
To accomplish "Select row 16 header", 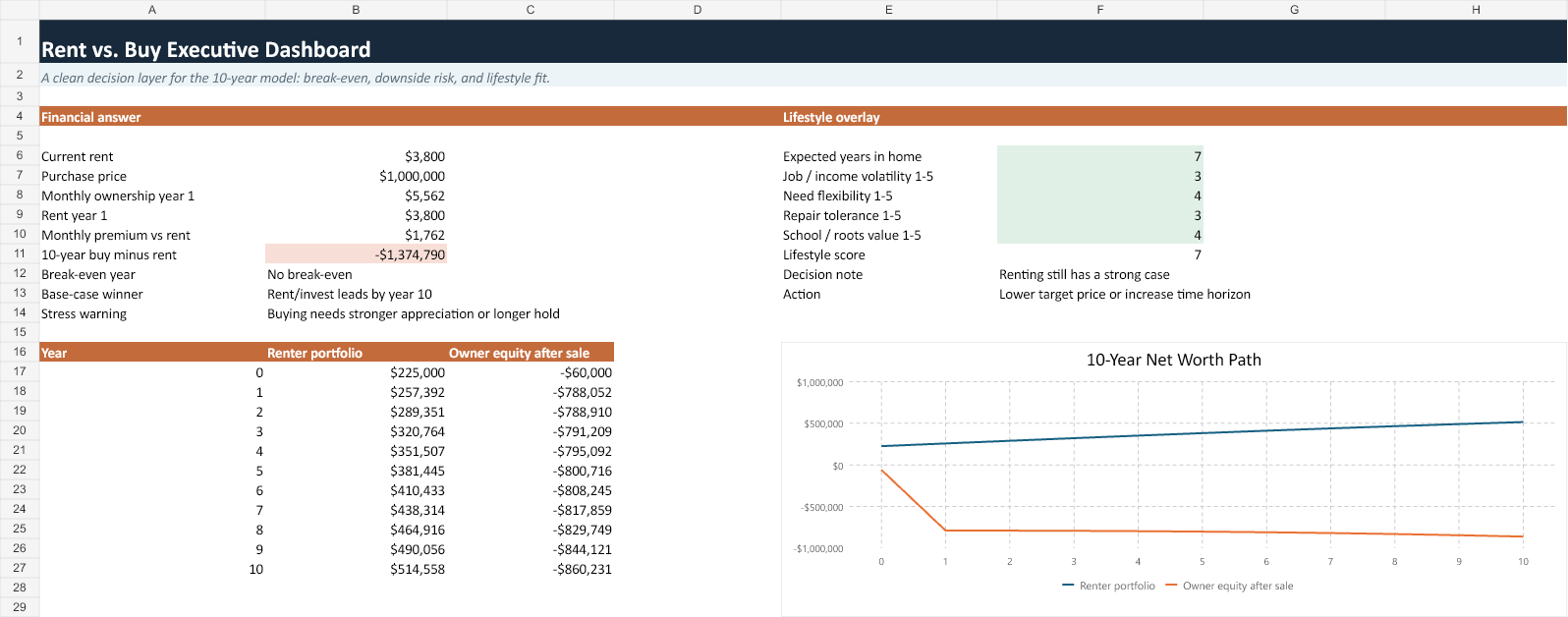I will pos(20,352).
